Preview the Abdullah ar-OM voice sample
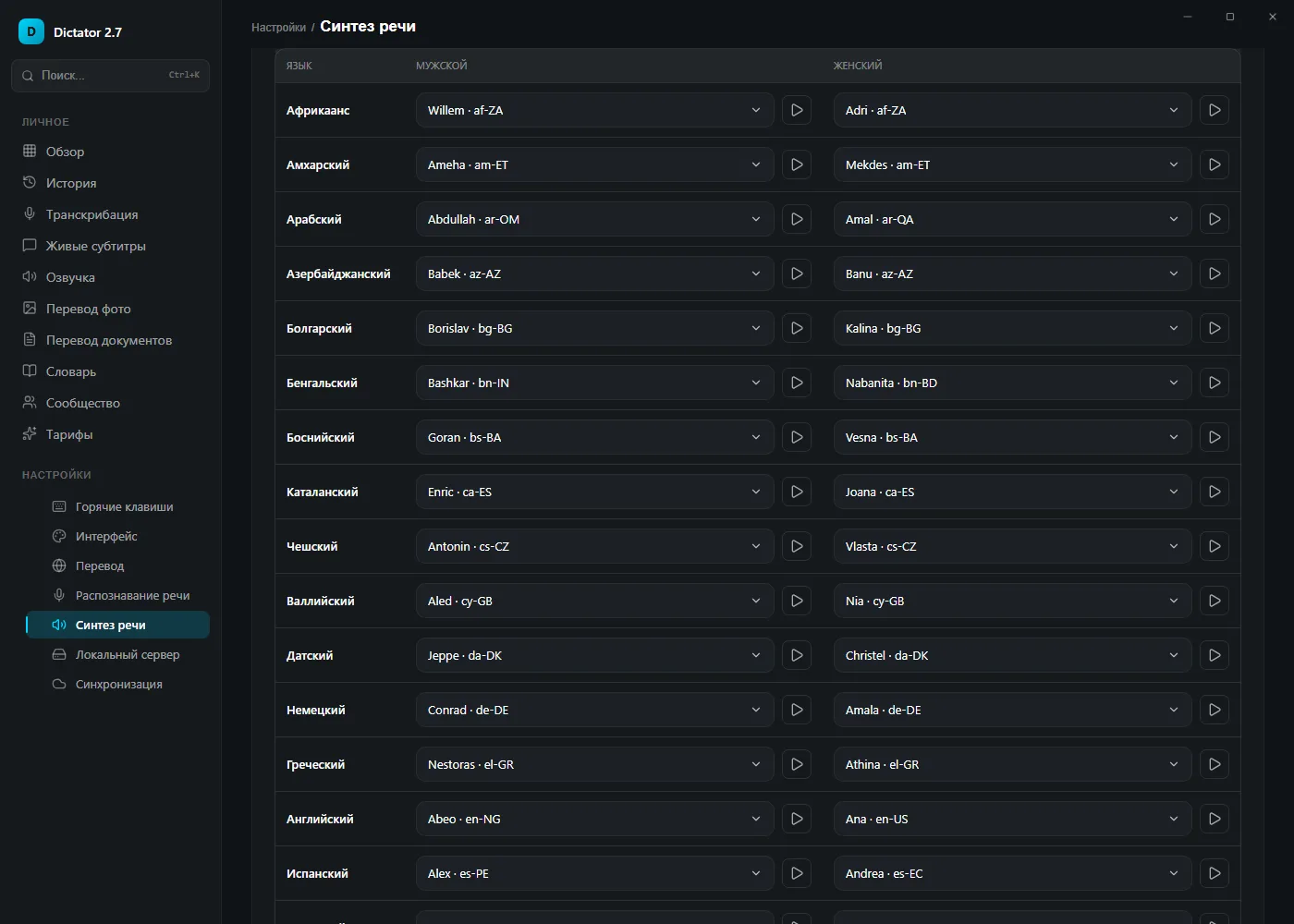This screenshot has height=924, width=1294. point(797,219)
